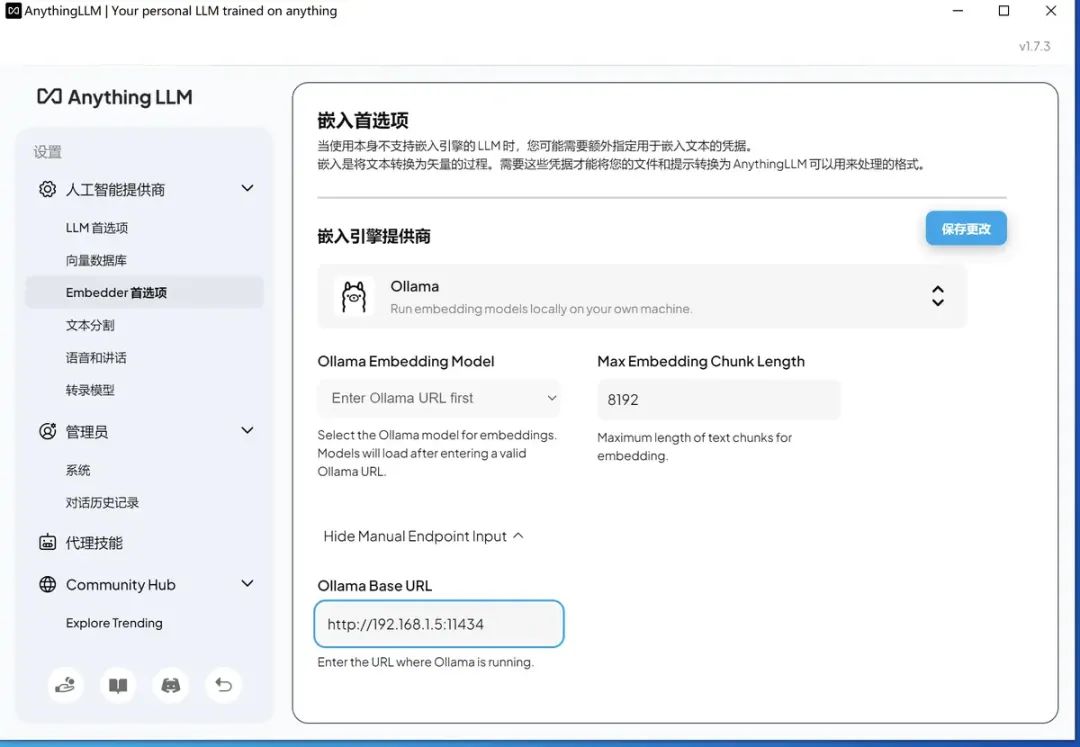Open 系统 under 管理员
The image size is (1080, 747).
pyautogui.click(x=78, y=470)
